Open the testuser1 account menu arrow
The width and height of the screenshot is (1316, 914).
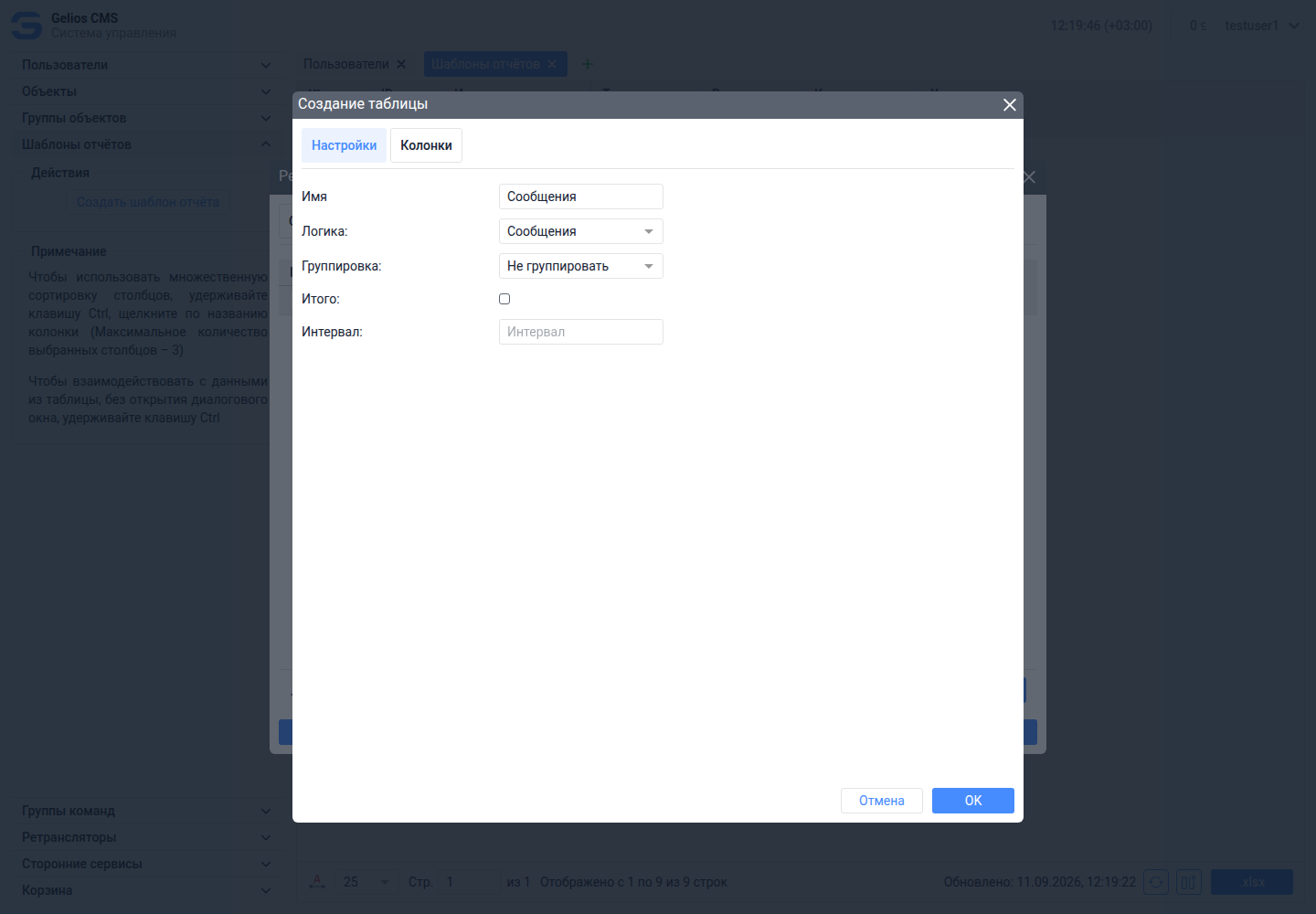[x=1294, y=26]
